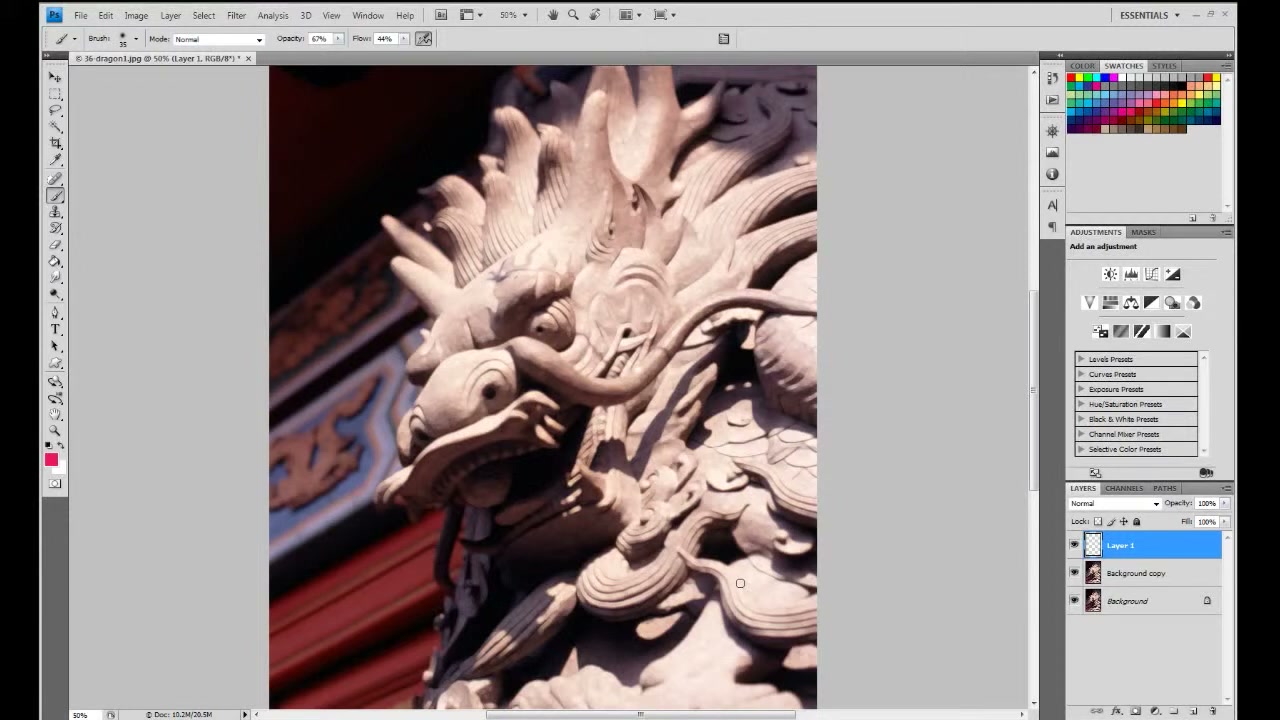1280x720 pixels.
Task: Open the brush Mode dropdown
Action: click(x=218, y=39)
